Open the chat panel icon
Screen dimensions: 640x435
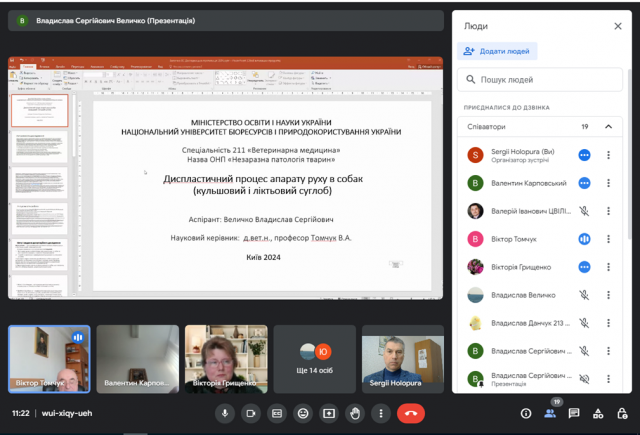point(574,413)
